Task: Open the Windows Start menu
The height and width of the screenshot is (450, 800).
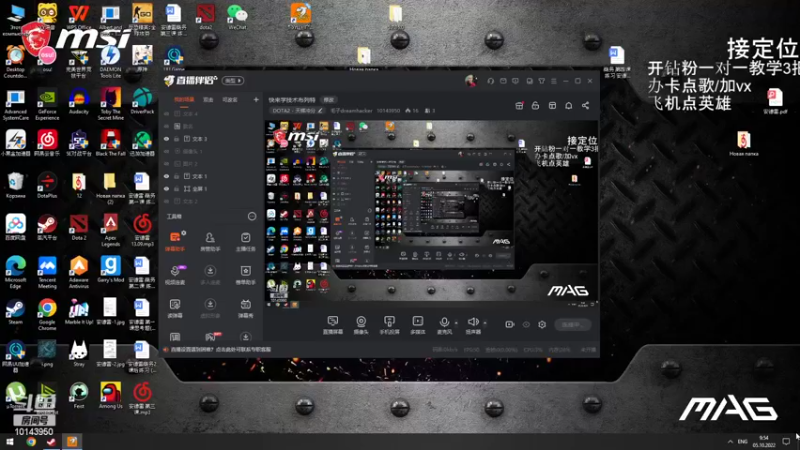Action: coord(10,442)
